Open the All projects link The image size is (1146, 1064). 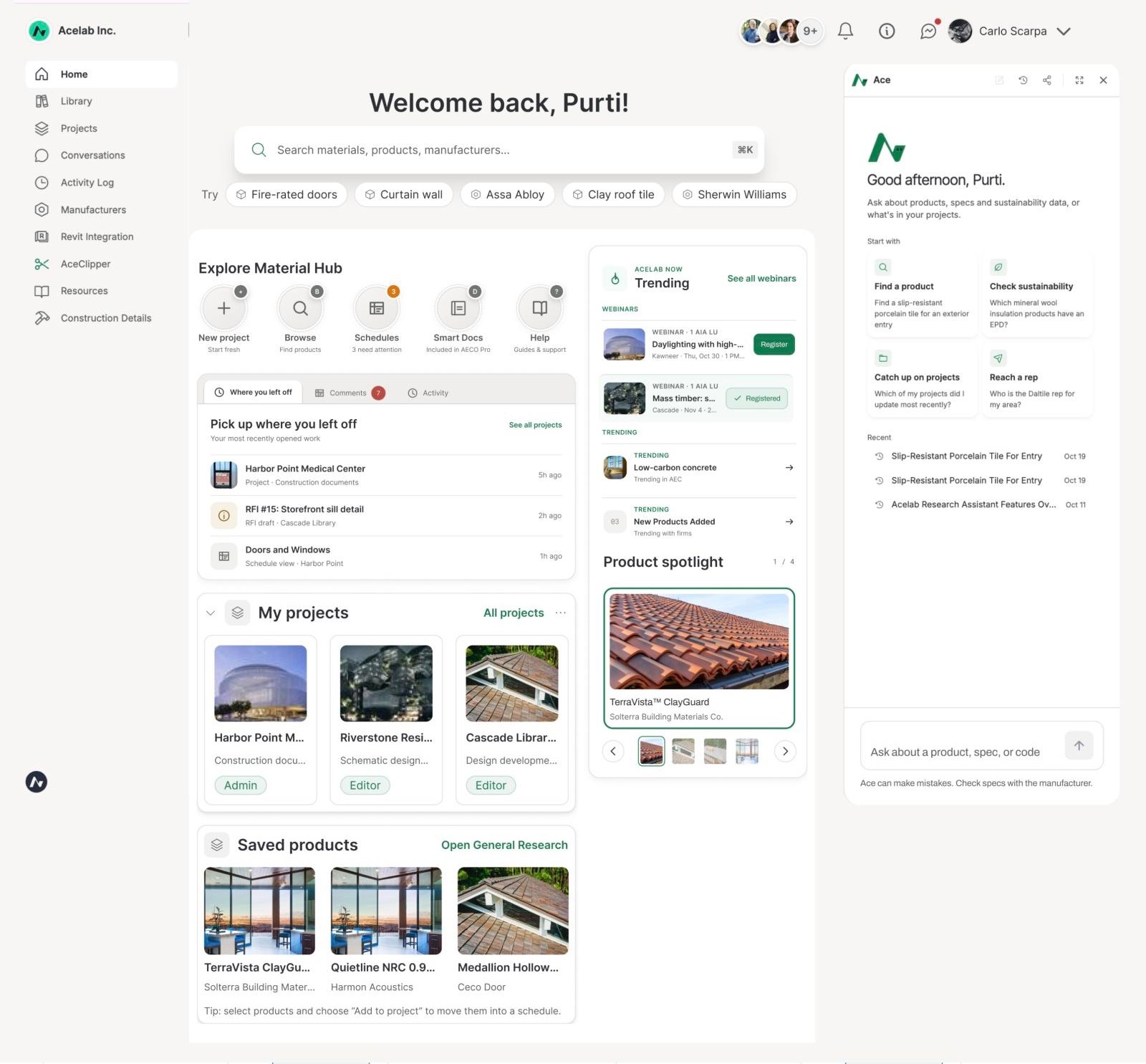(514, 613)
